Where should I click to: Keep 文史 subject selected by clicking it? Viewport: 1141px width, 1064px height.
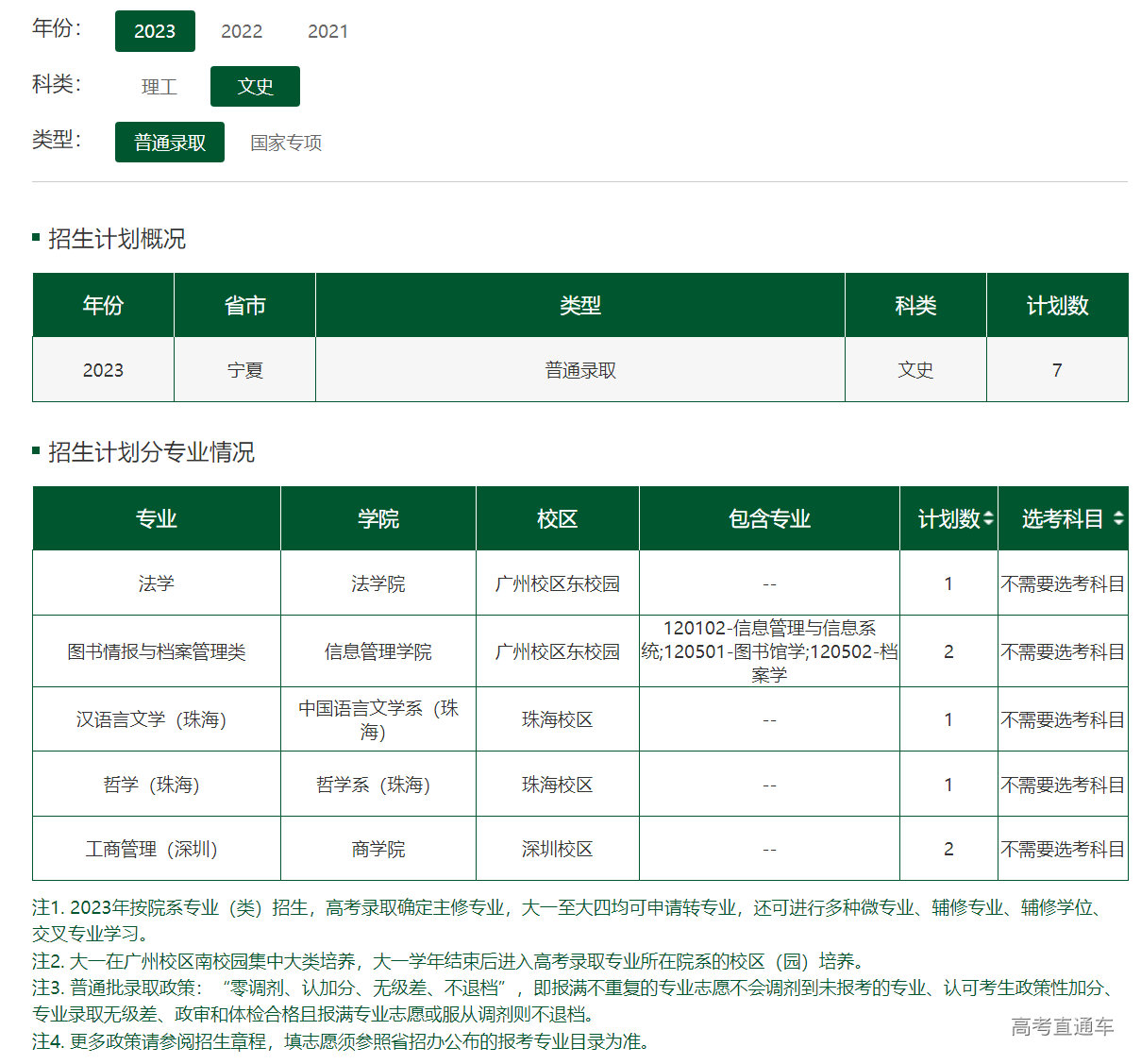click(255, 86)
